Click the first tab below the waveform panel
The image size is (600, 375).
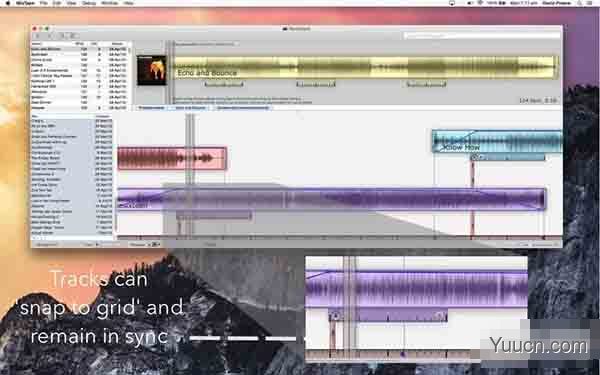click(x=152, y=108)
